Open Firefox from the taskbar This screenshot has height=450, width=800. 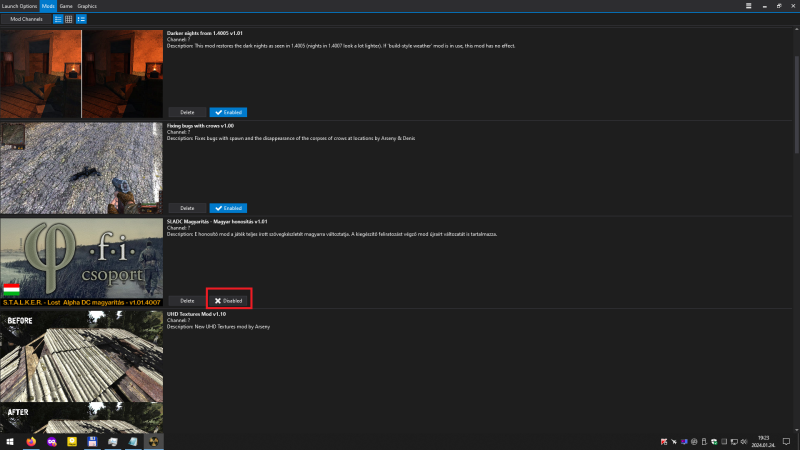click(x=31, y=442)
